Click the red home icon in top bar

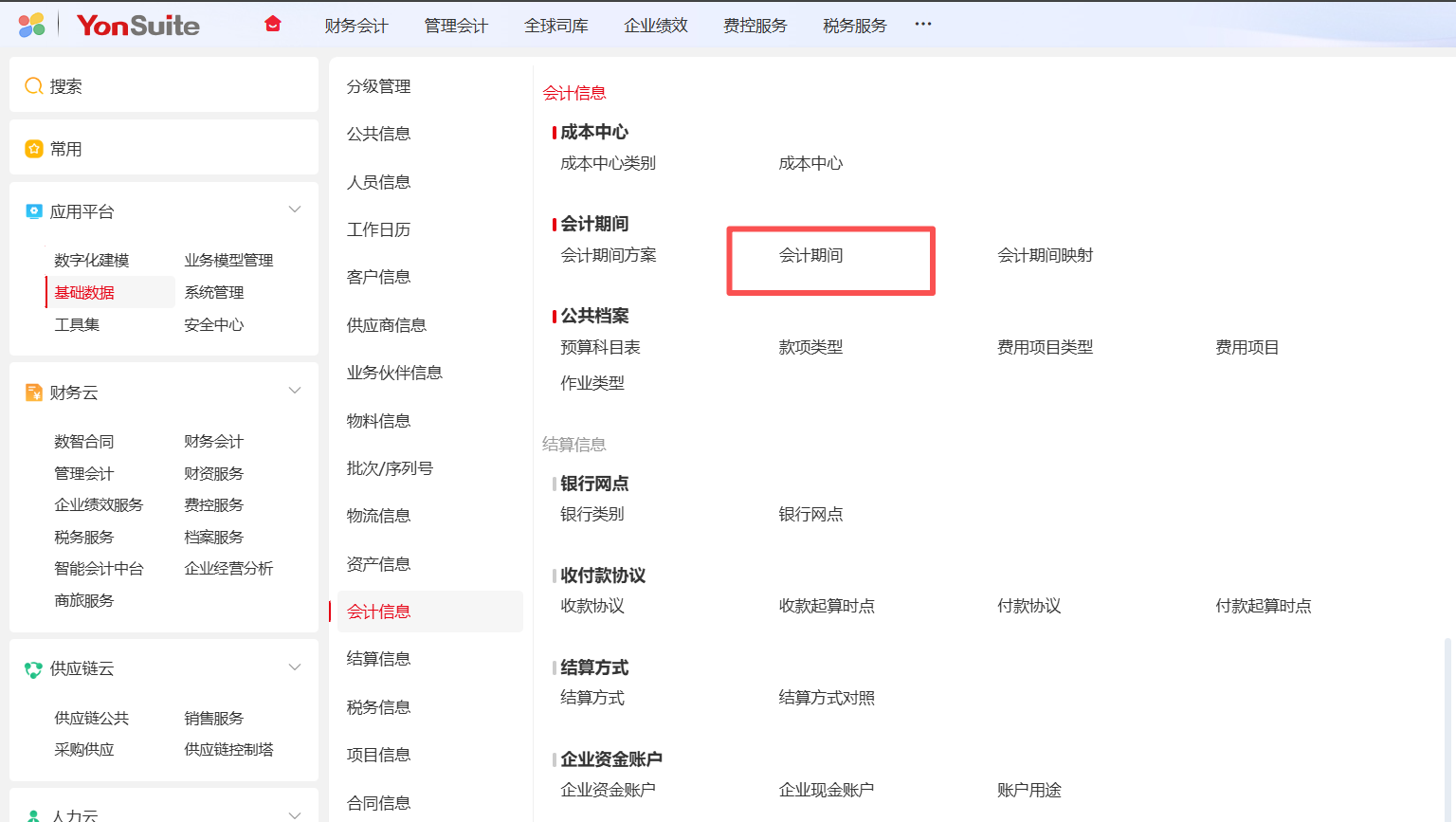click(273, 24)
